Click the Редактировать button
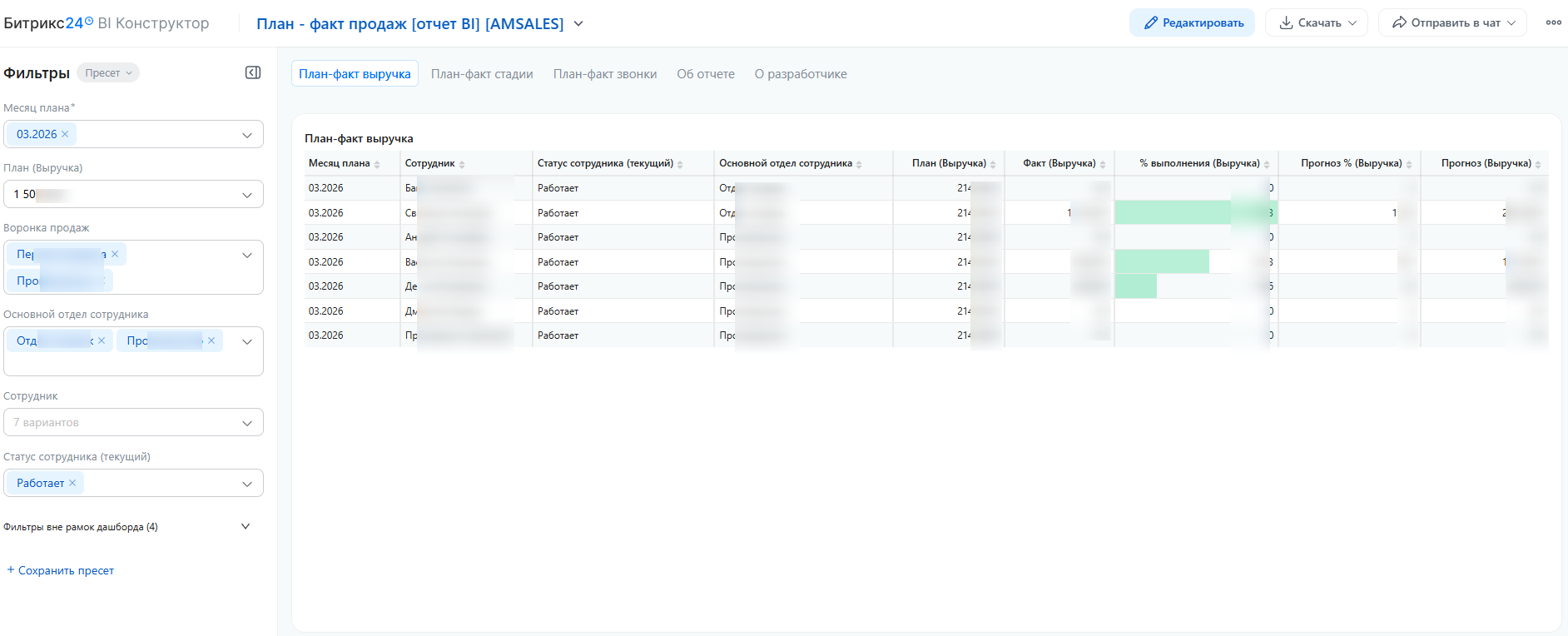This screenshot has height=636, width=1568. pyautogui.click(x=1192, y=23)
